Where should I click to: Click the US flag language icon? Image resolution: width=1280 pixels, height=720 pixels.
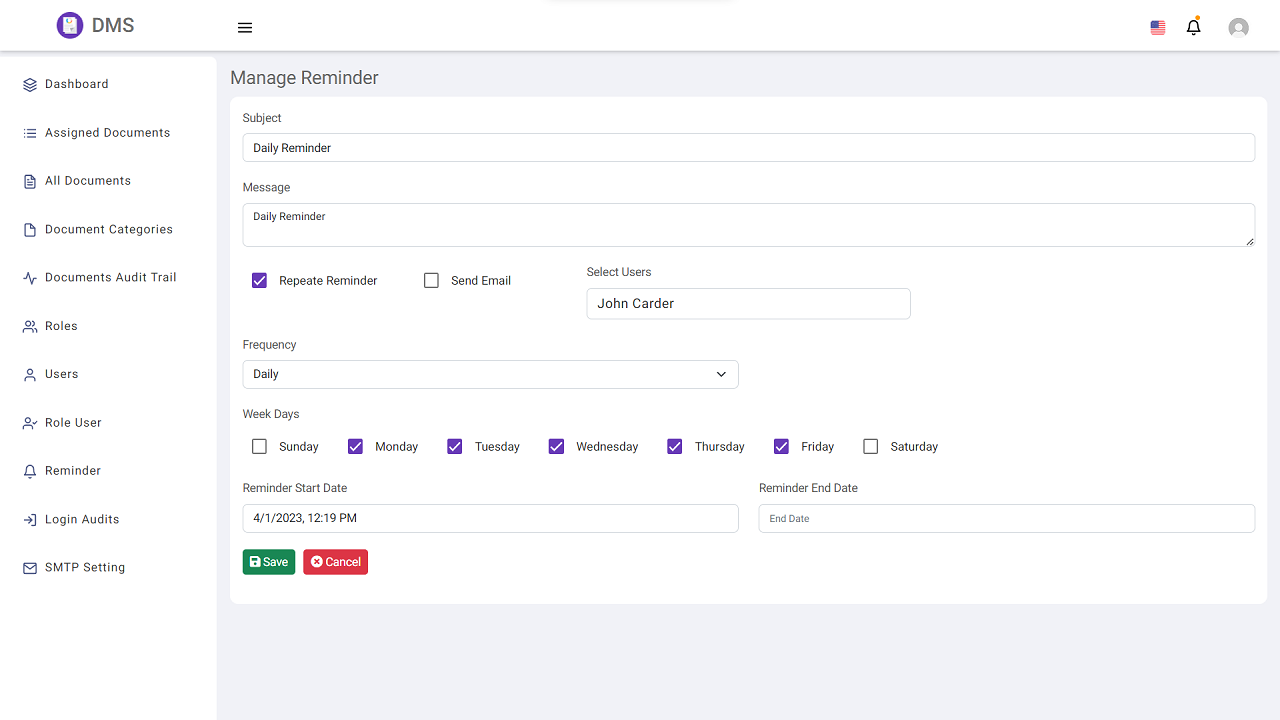pos(1158,28)
